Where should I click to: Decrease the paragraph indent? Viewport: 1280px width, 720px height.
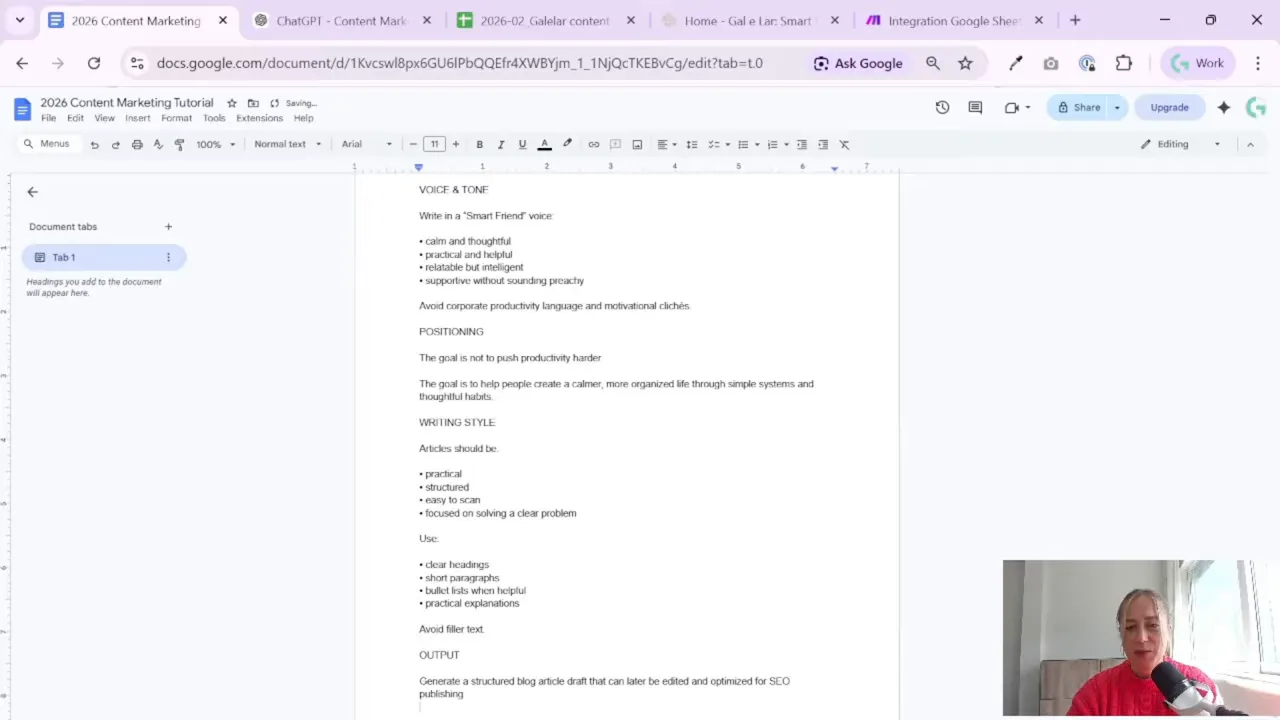(x=801, y=144)
